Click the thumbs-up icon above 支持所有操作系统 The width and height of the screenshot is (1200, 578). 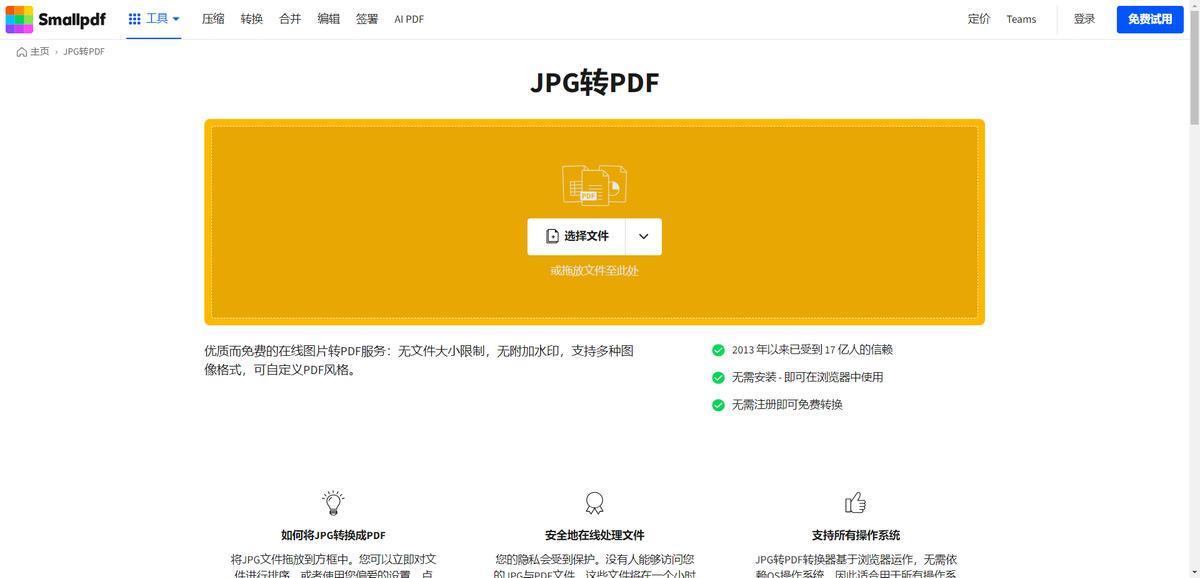(x=855, y=502)
